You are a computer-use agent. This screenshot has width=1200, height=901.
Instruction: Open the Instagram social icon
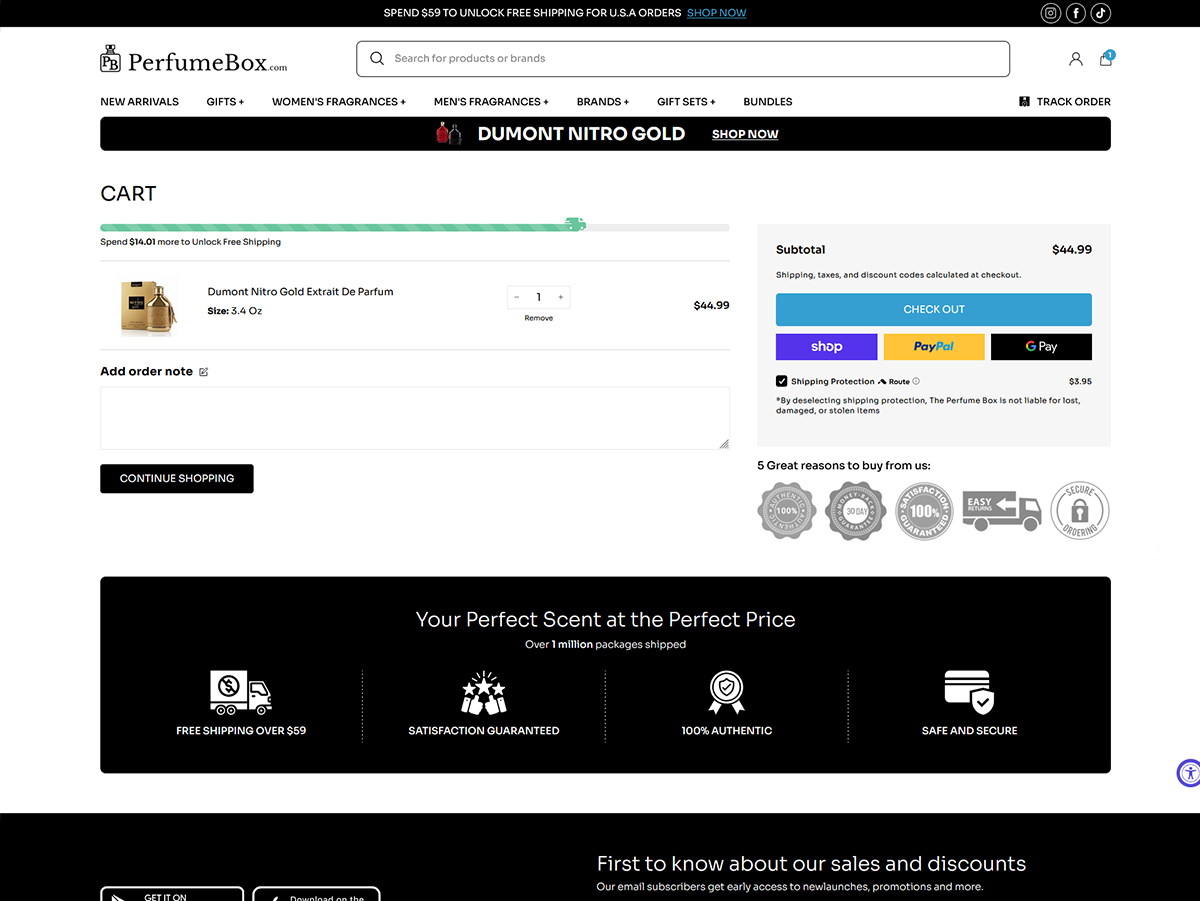(1051, 13)
